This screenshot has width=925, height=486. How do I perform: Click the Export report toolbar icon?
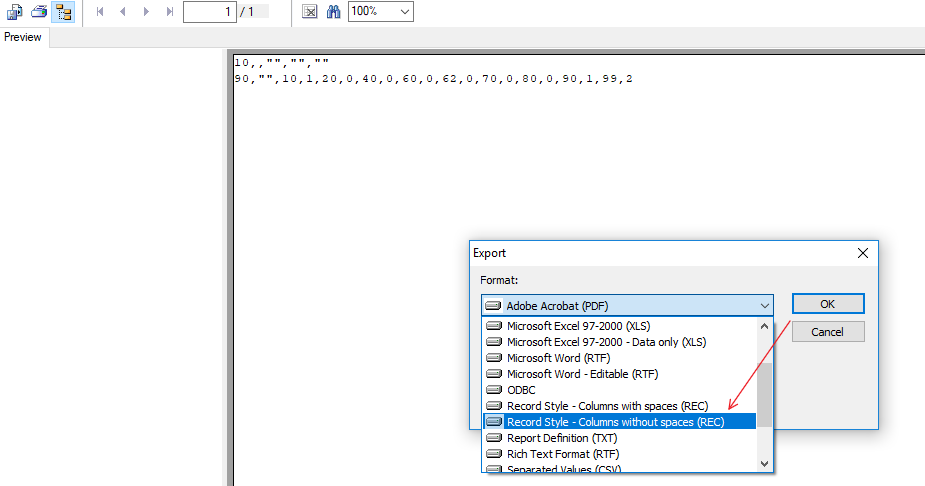click(x=15, y=12)
